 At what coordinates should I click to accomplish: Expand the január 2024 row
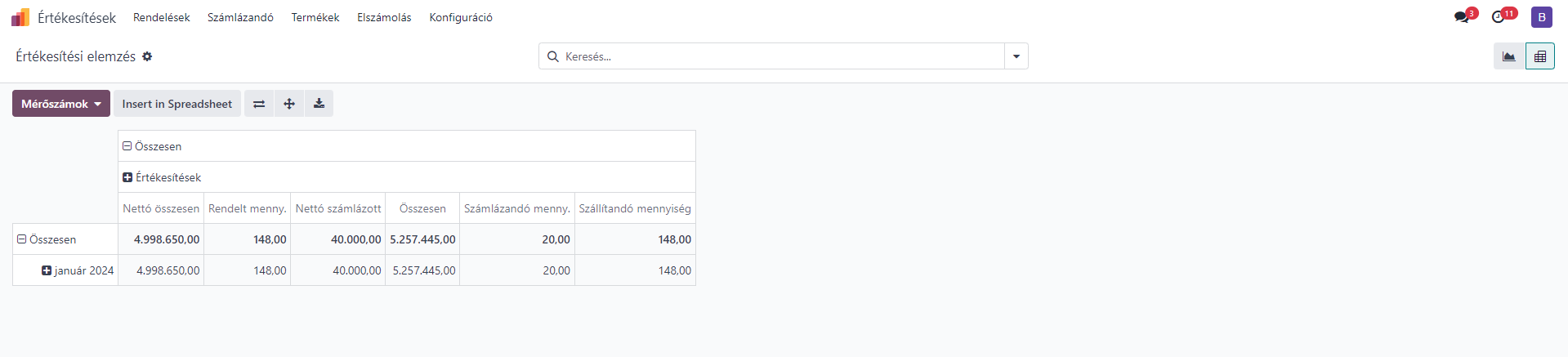(x=78, y=270)
